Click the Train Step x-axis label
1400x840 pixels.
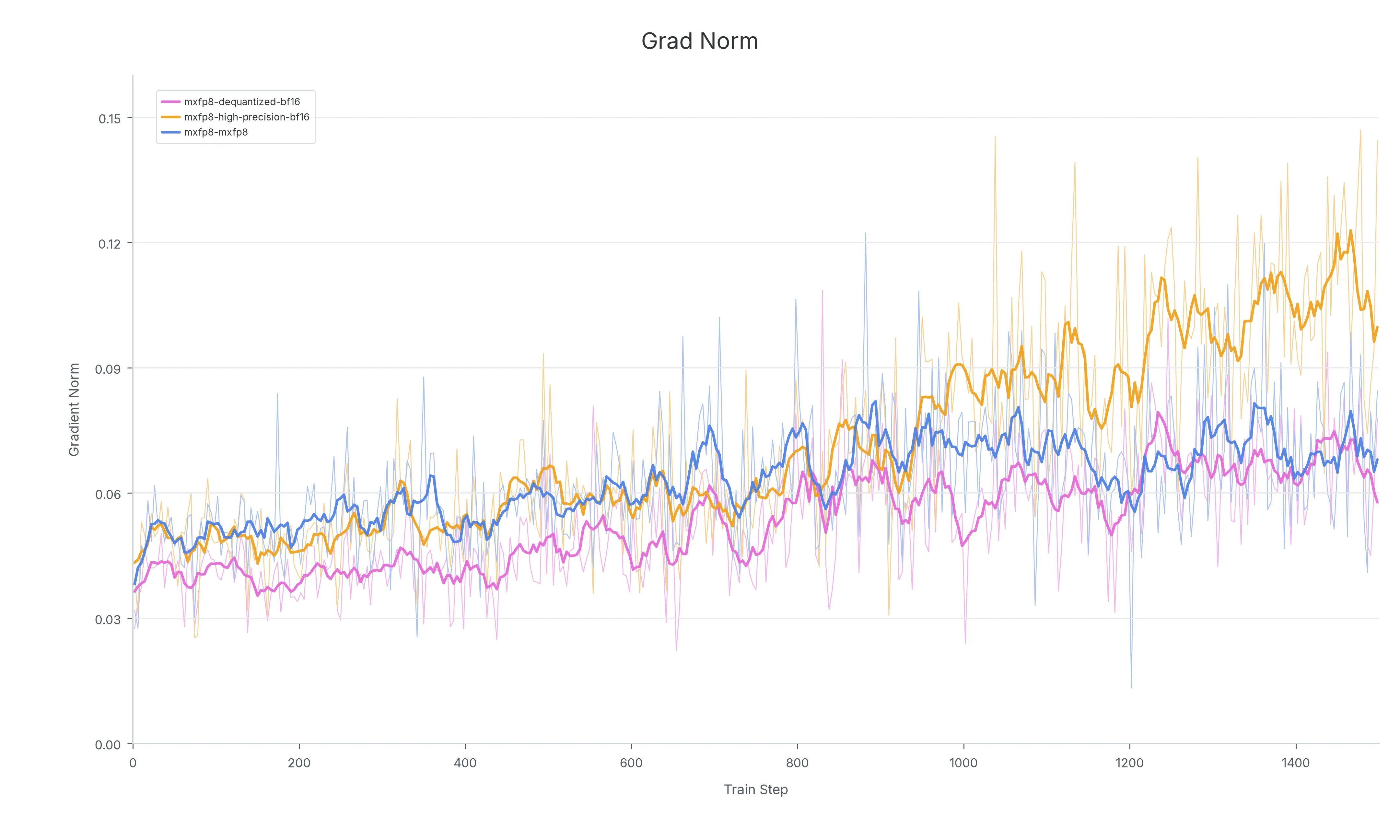click(x=755, y=789)
